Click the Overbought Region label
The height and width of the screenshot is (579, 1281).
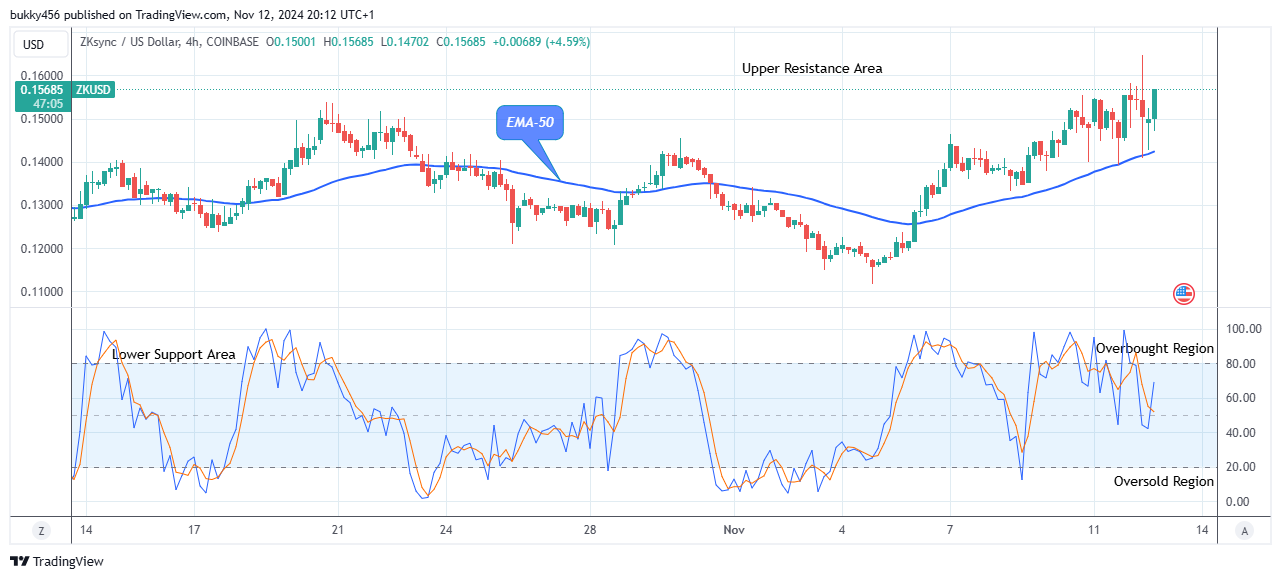(1155, 348)
